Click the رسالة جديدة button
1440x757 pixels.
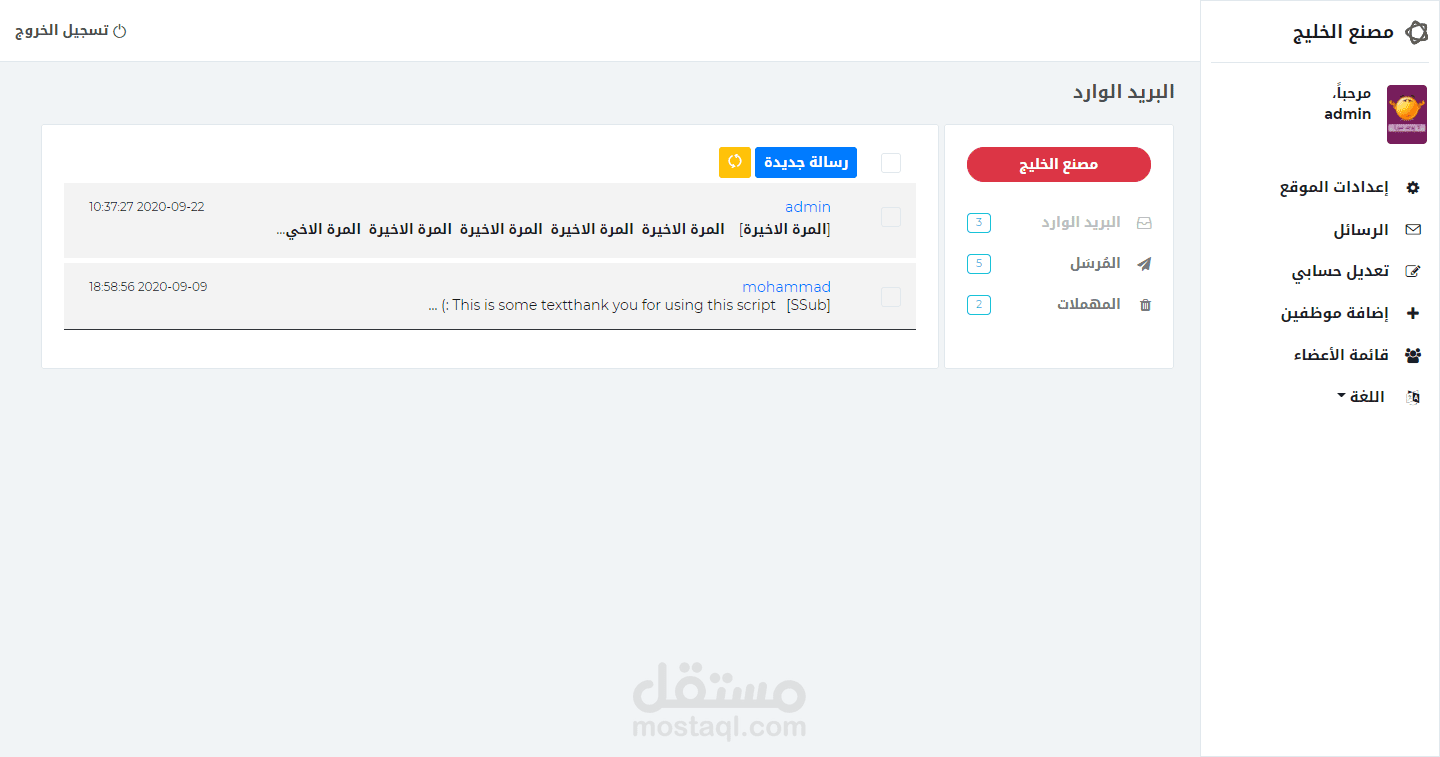[x=805, y=162]
